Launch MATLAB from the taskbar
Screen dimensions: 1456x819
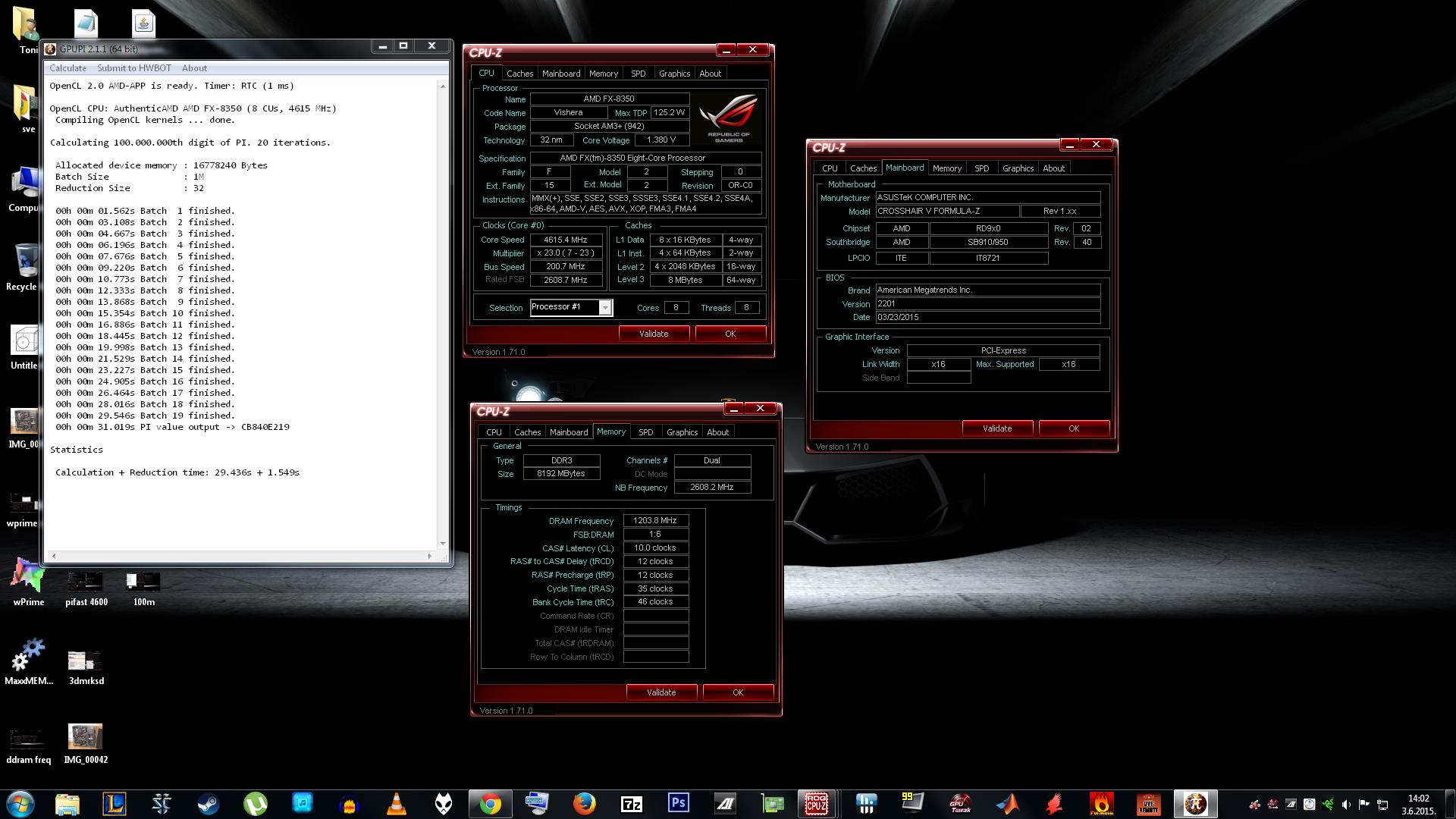(1008, 803)
